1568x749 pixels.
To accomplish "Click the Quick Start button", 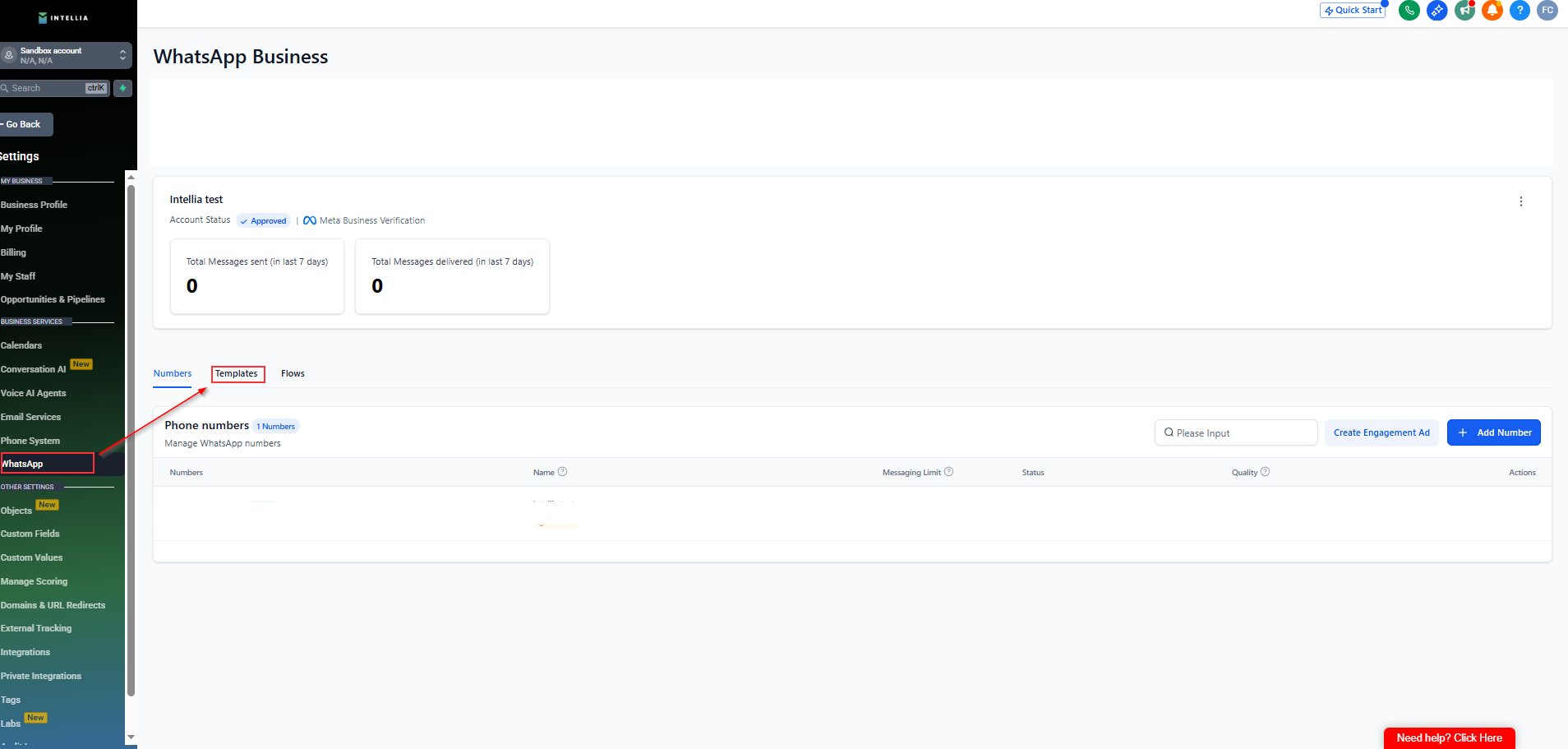I will point(1353,11).
